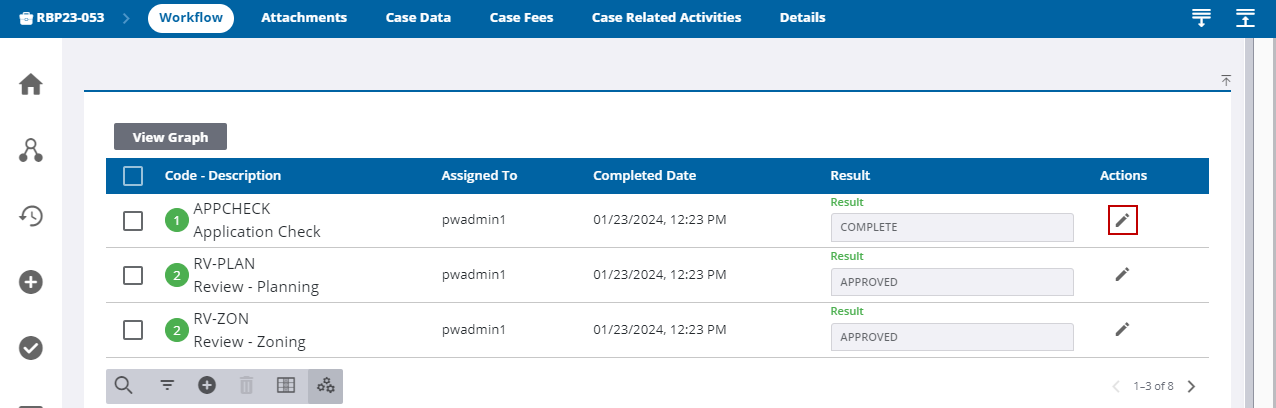Go to next page of results
Screen dimensions: 1276x408
pyautogui.click(x=1191, y=386)
